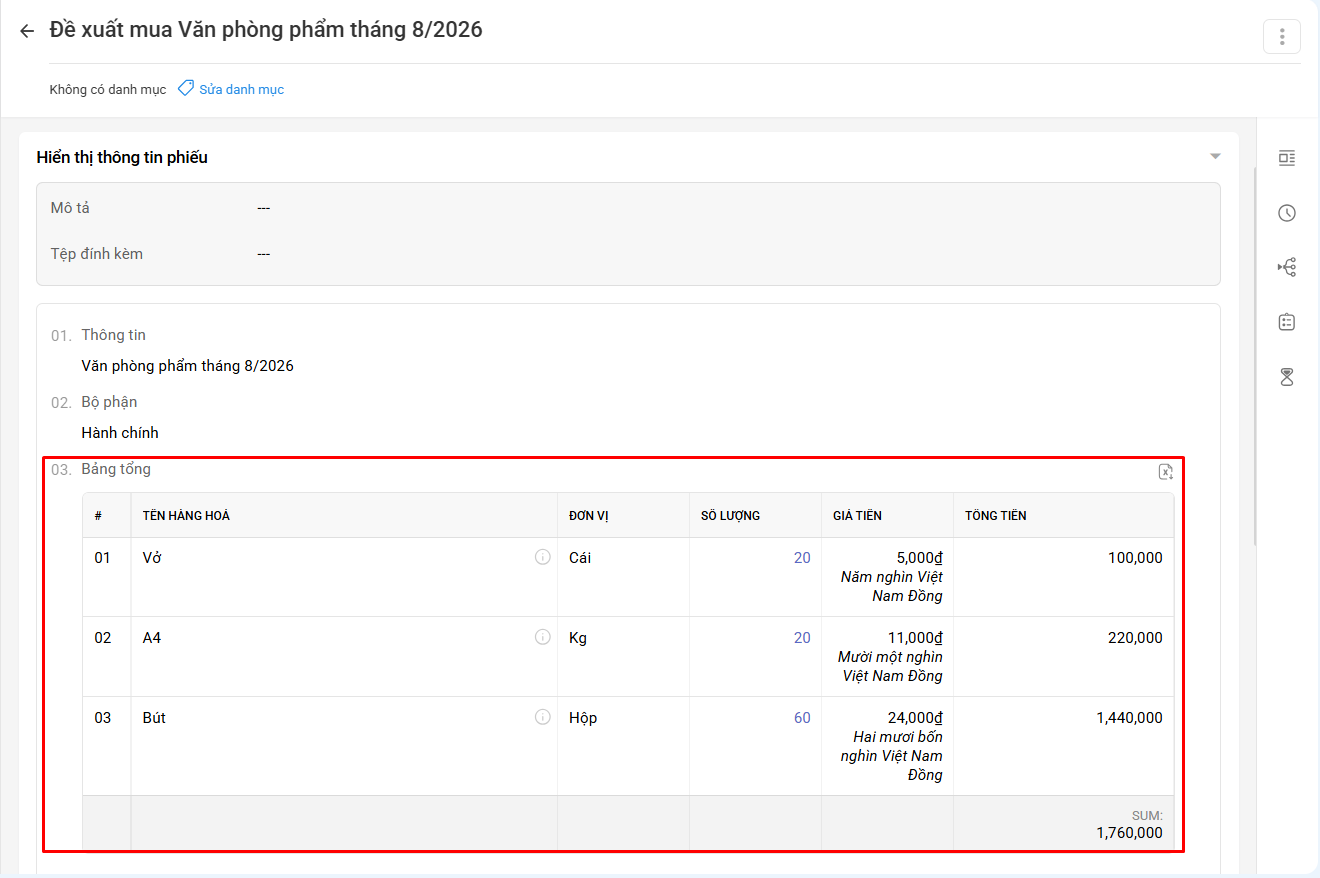Click the 1,440,000 total value

pyautogui.click(x=1129, y=718)
